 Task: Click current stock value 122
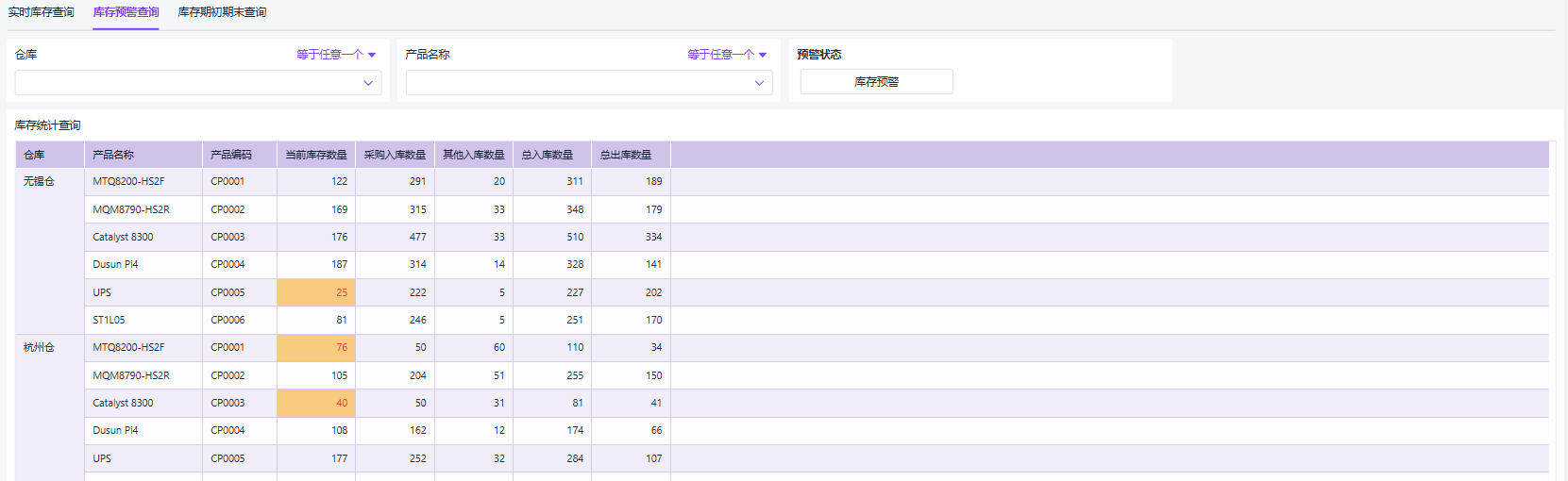(x=316, y=181)
